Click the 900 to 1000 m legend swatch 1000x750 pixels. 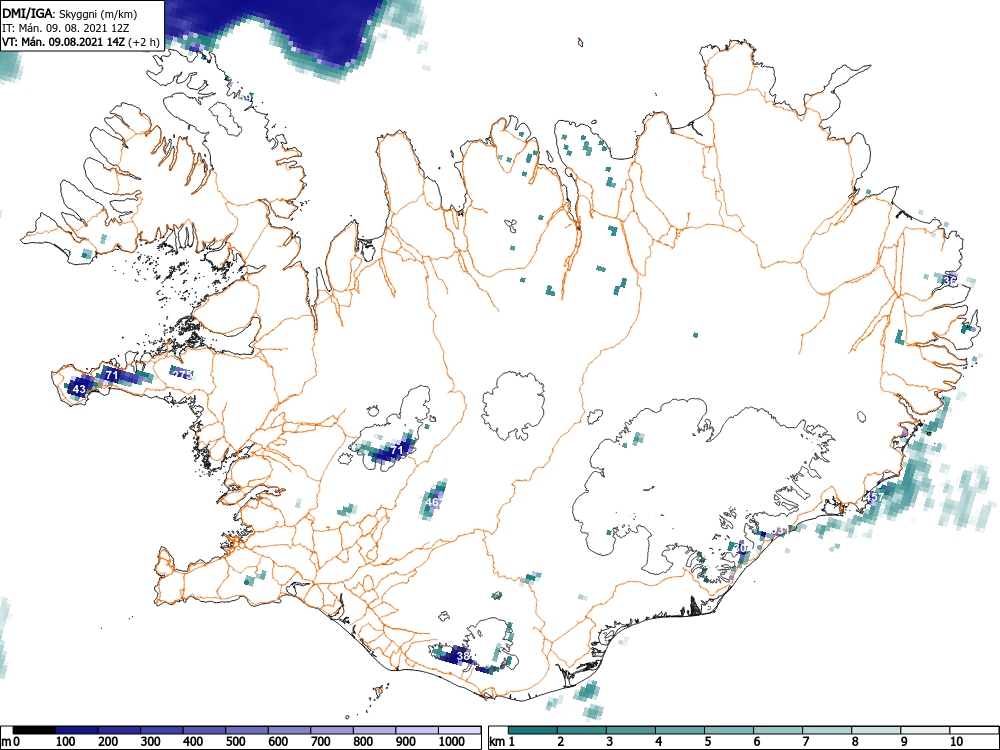417,730
